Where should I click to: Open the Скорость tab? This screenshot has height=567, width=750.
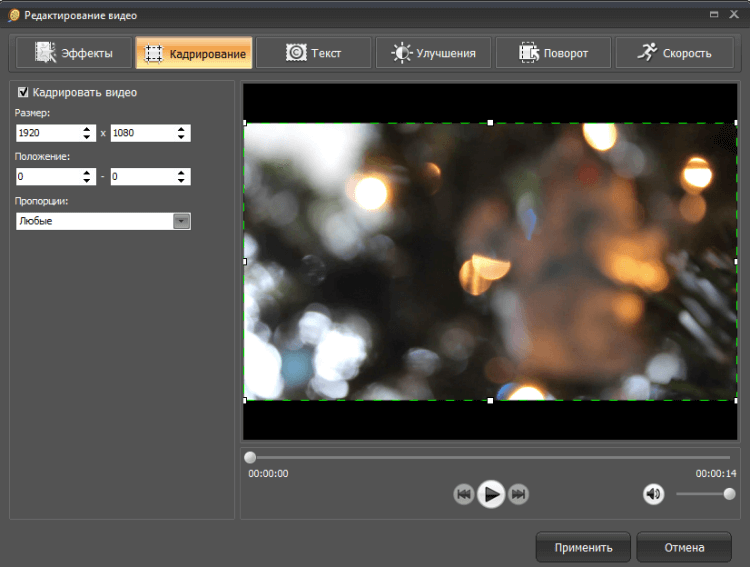pyautogui.click(x=674, y=53)
